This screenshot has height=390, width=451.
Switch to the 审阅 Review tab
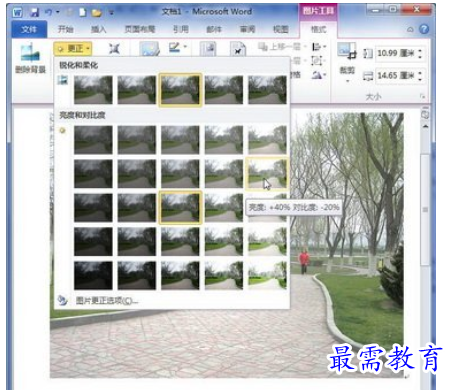[247, 29]
